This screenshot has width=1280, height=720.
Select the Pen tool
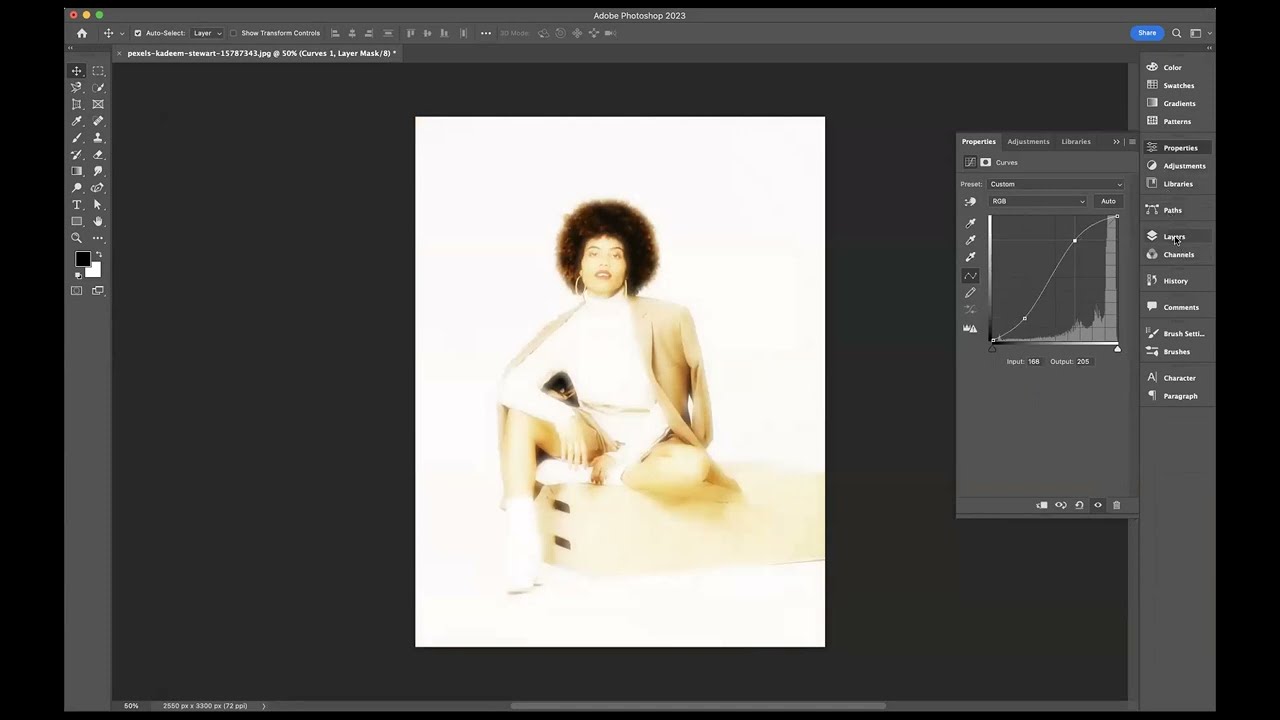point(98,188)
